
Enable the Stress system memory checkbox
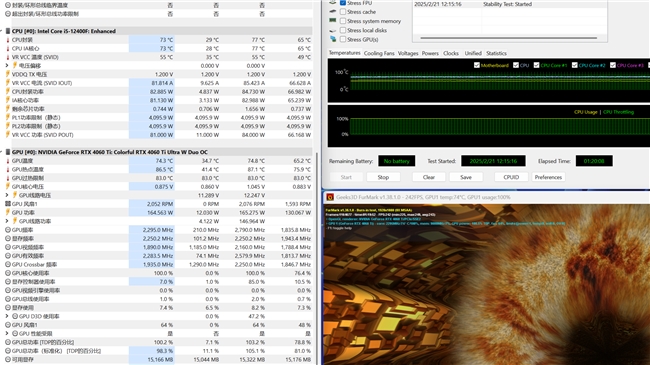pyautogui.click(x=343, y=21)
